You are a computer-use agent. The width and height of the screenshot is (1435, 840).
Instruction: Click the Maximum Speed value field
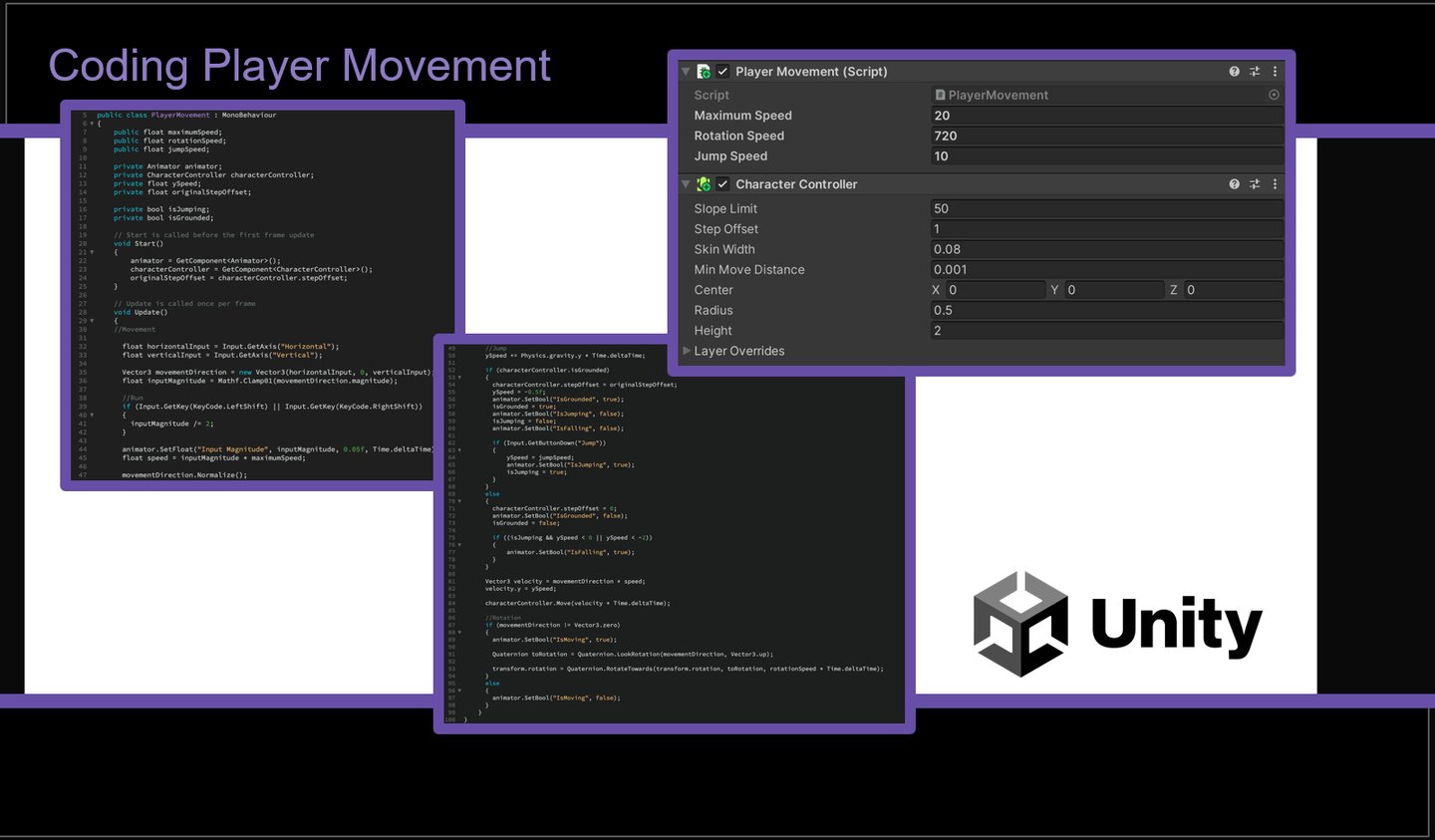[1106, 116]
